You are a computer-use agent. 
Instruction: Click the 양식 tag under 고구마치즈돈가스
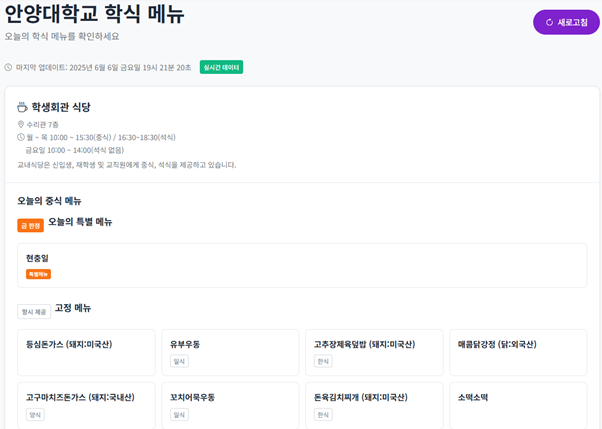pos(35,414)
